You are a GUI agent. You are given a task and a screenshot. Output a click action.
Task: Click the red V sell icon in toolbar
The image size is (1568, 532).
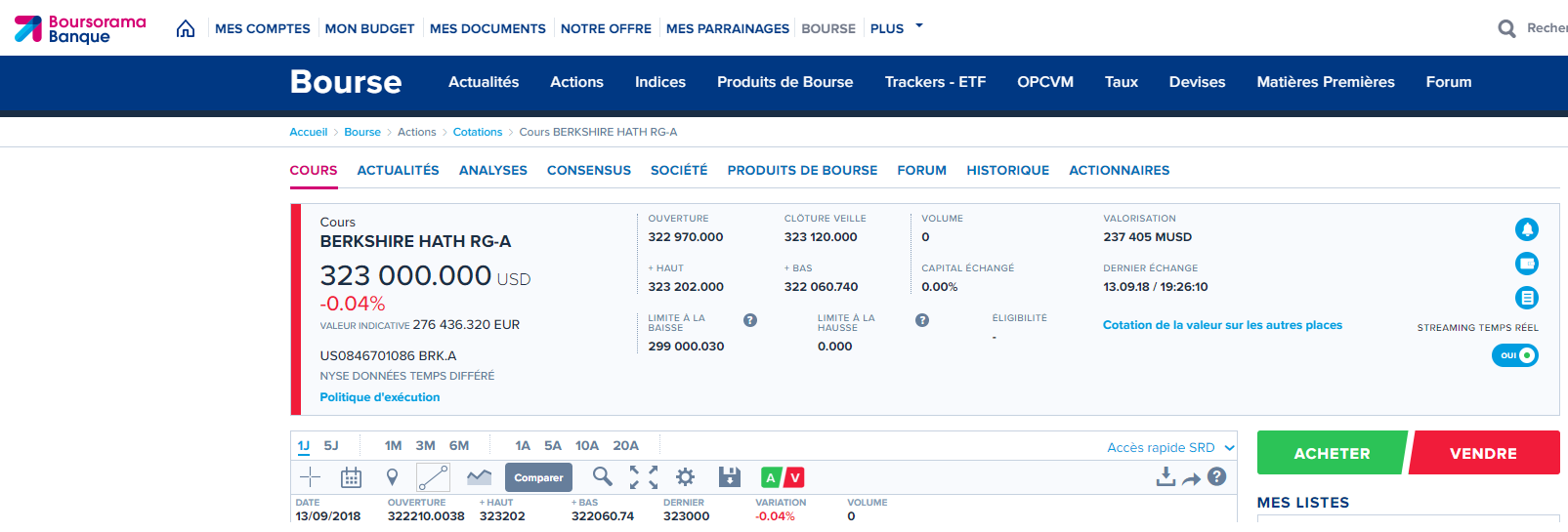coord(793,477)
